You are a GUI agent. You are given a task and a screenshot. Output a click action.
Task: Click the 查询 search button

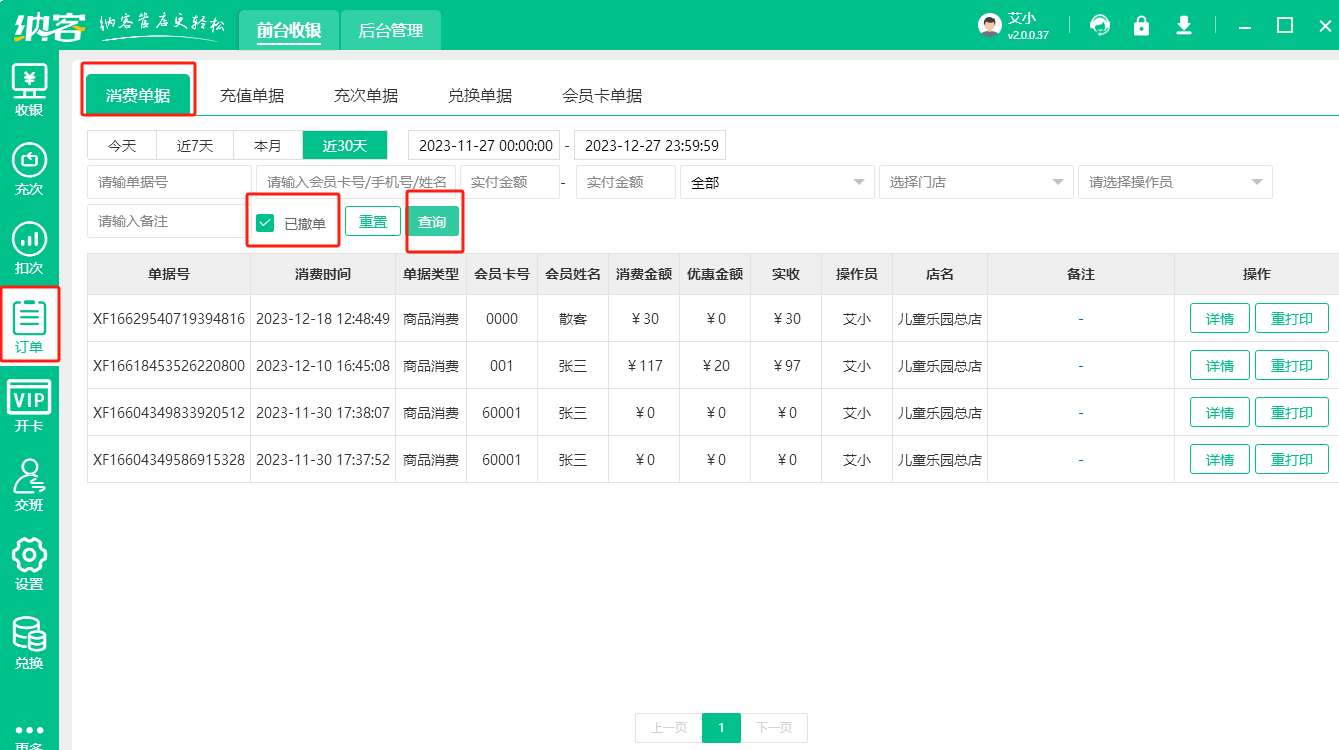(x=432, y=222)
